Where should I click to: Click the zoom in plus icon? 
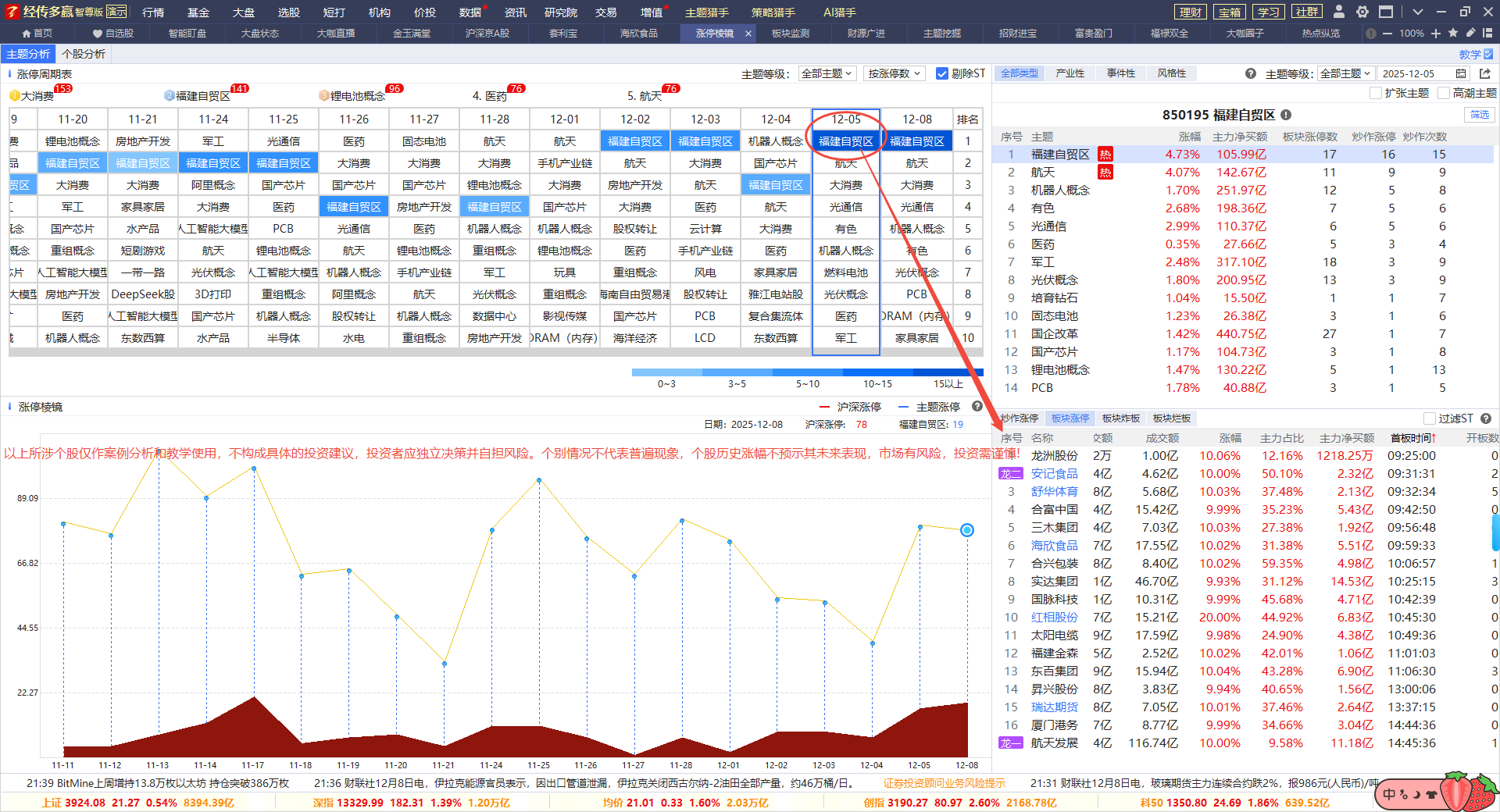click(1436, 34)
